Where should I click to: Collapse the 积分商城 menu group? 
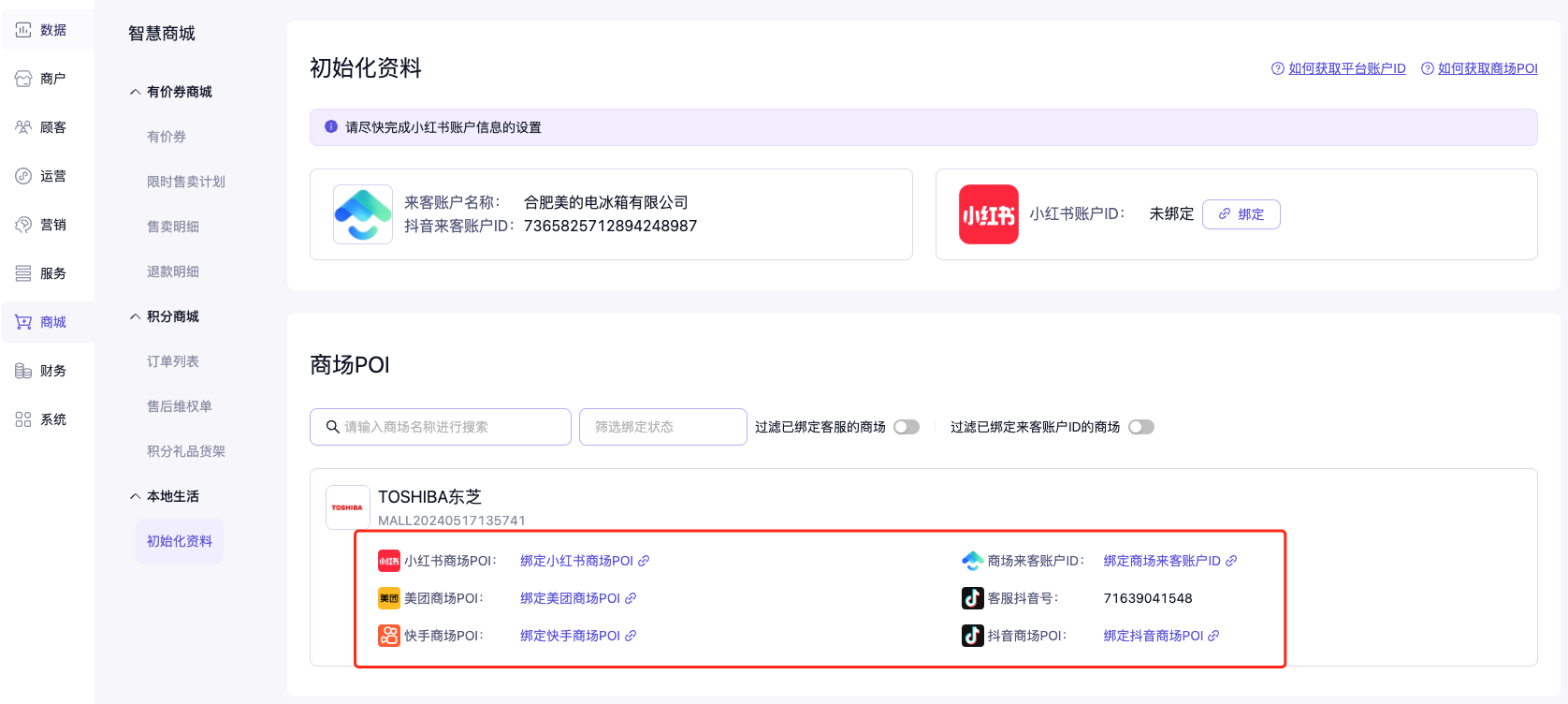coord(136,316)
